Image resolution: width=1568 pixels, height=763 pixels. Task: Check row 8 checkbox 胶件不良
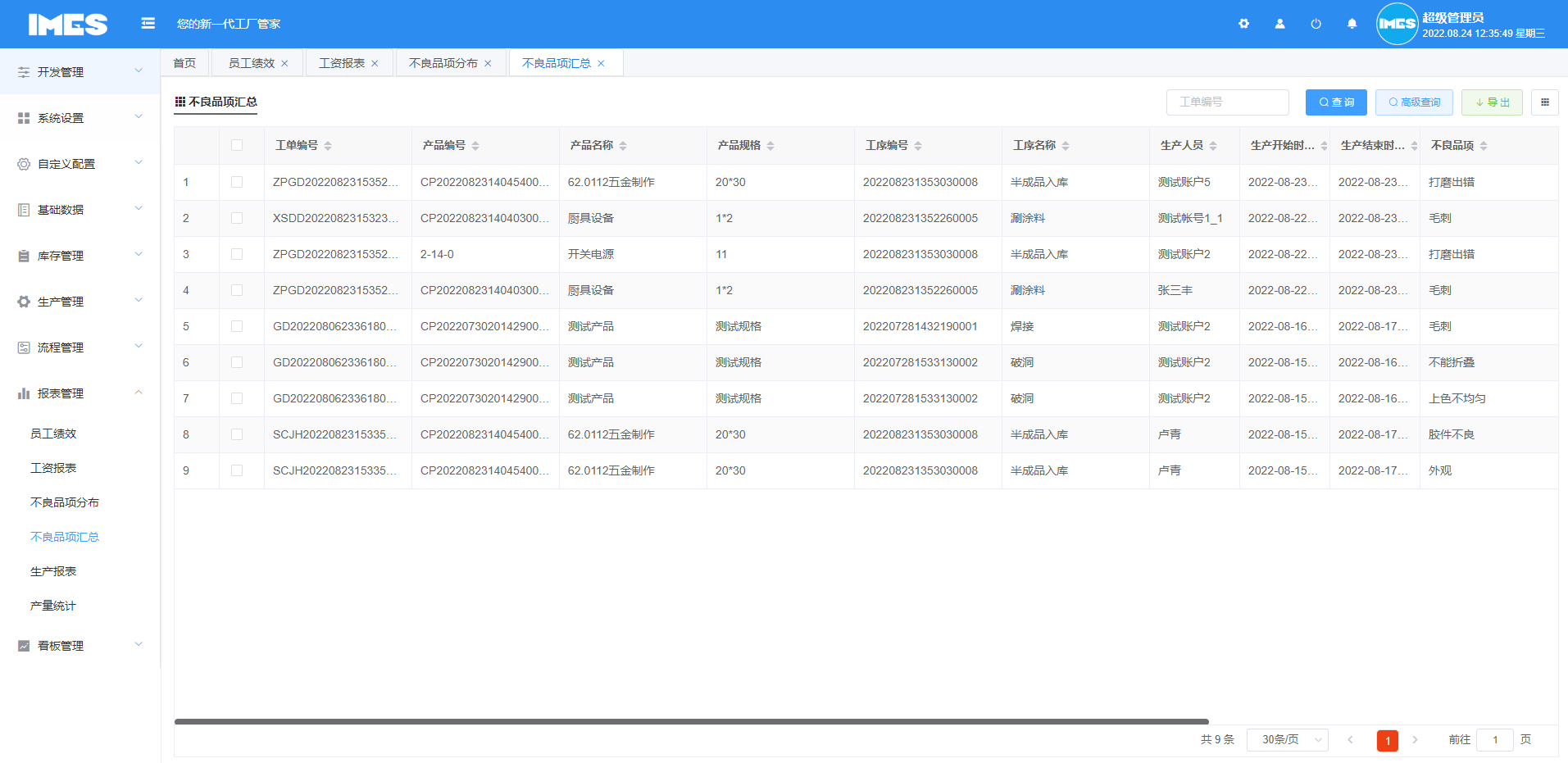(237, 434)
